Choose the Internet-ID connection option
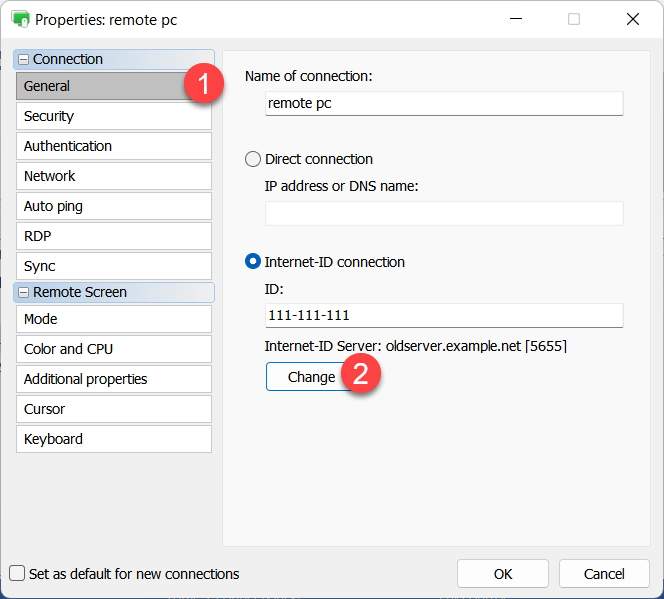Screen dimensions: 664x599 [253, 262]
